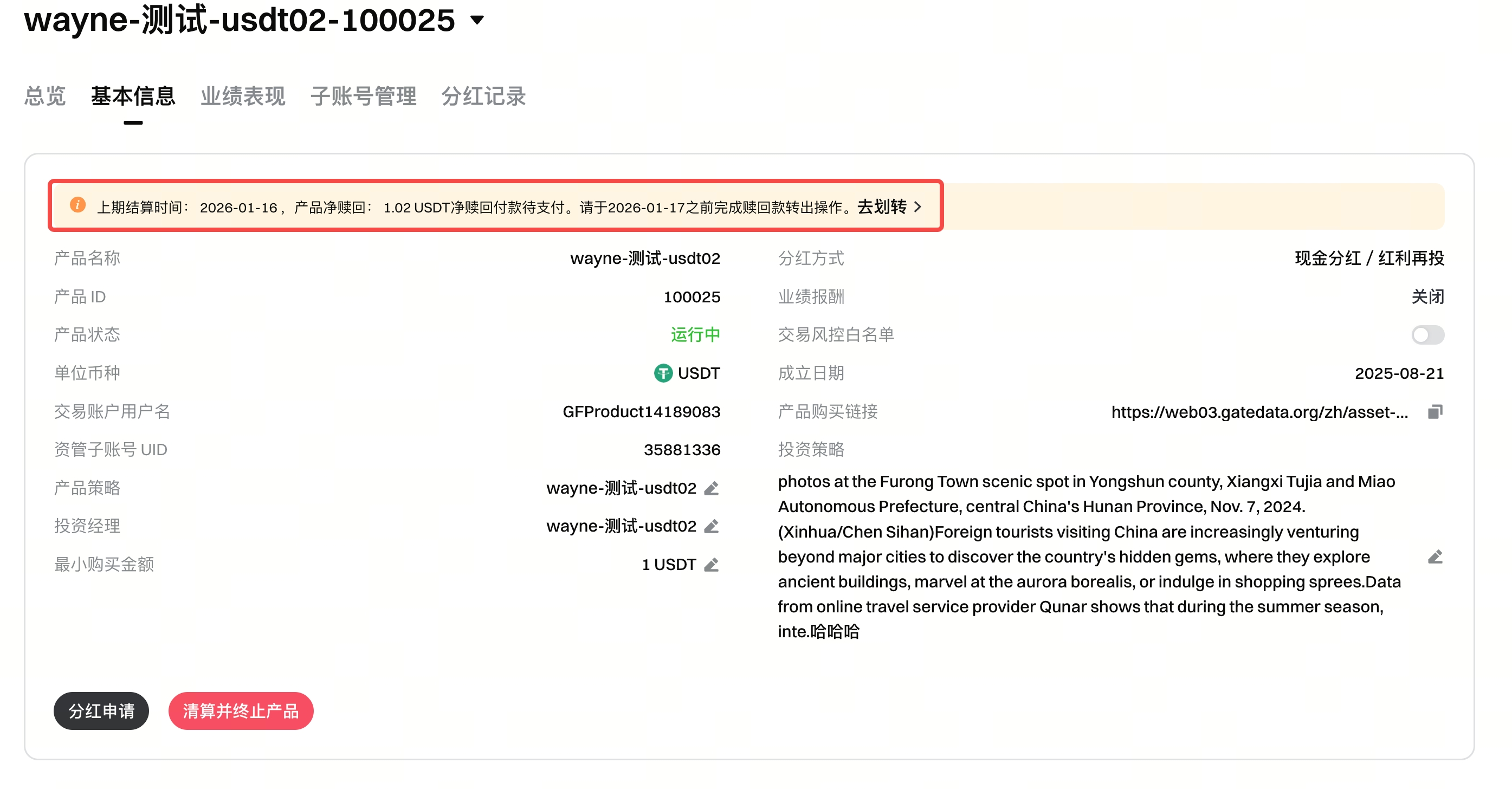Click the chevron next to 去划转

(918, 207)
